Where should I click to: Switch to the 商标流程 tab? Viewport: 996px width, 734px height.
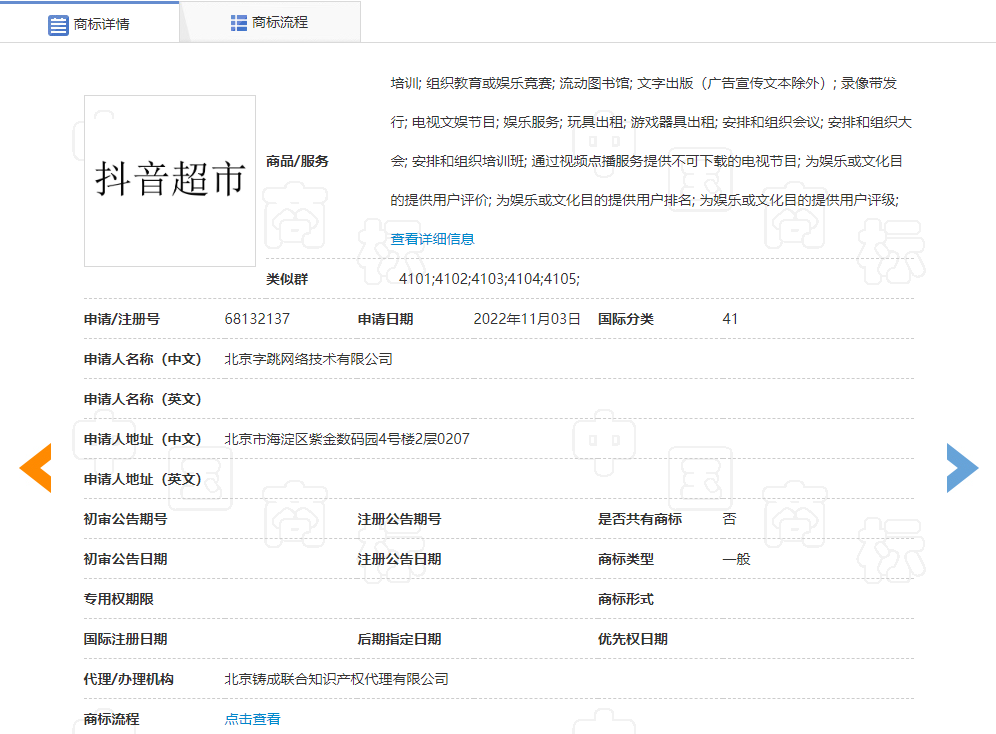(270, 23)
